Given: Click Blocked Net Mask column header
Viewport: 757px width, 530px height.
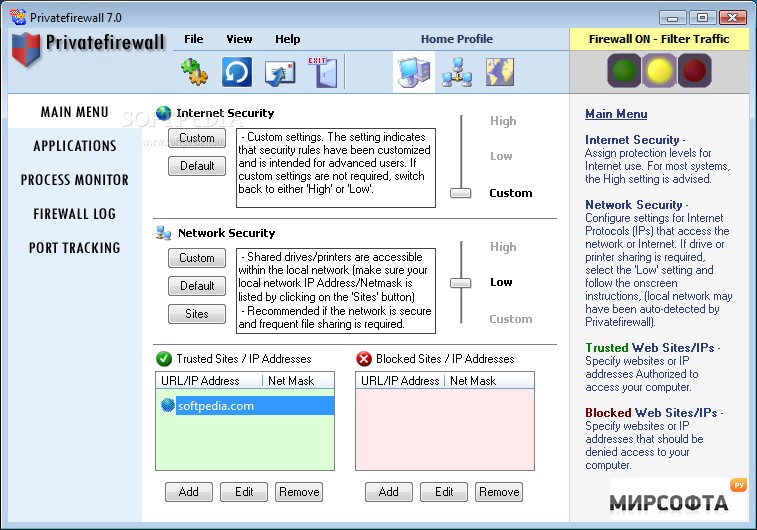Looking at the screenshot, I should pos(489,380).
